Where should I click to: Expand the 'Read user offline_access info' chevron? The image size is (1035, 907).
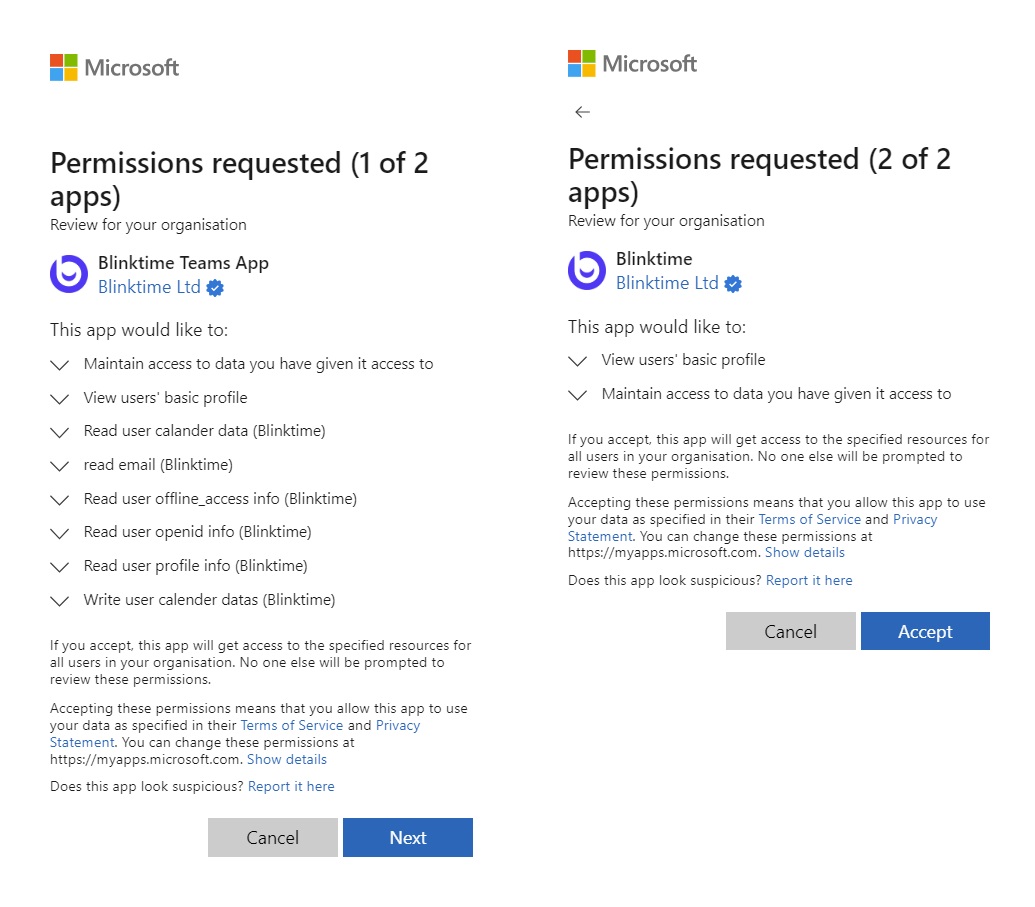(x=60, y=500)
